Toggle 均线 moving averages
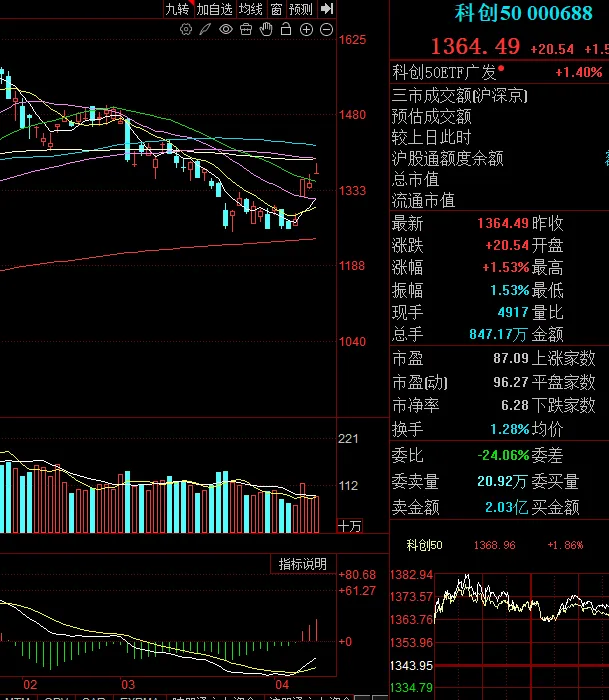The height and width of the screenshot is (700, 609). (250, 9)
